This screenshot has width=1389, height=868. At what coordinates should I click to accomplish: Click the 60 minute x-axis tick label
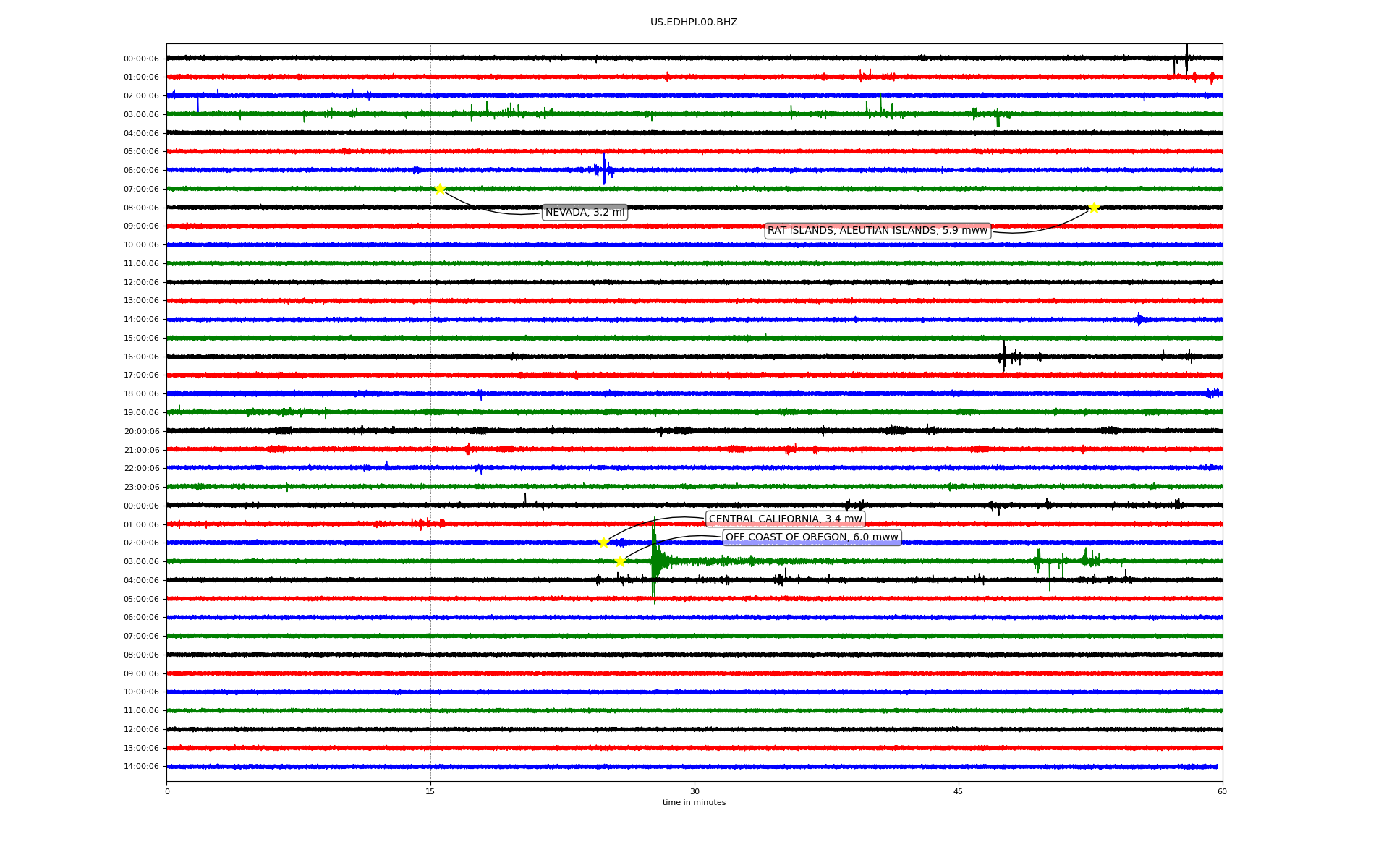tap(1222, 792)
